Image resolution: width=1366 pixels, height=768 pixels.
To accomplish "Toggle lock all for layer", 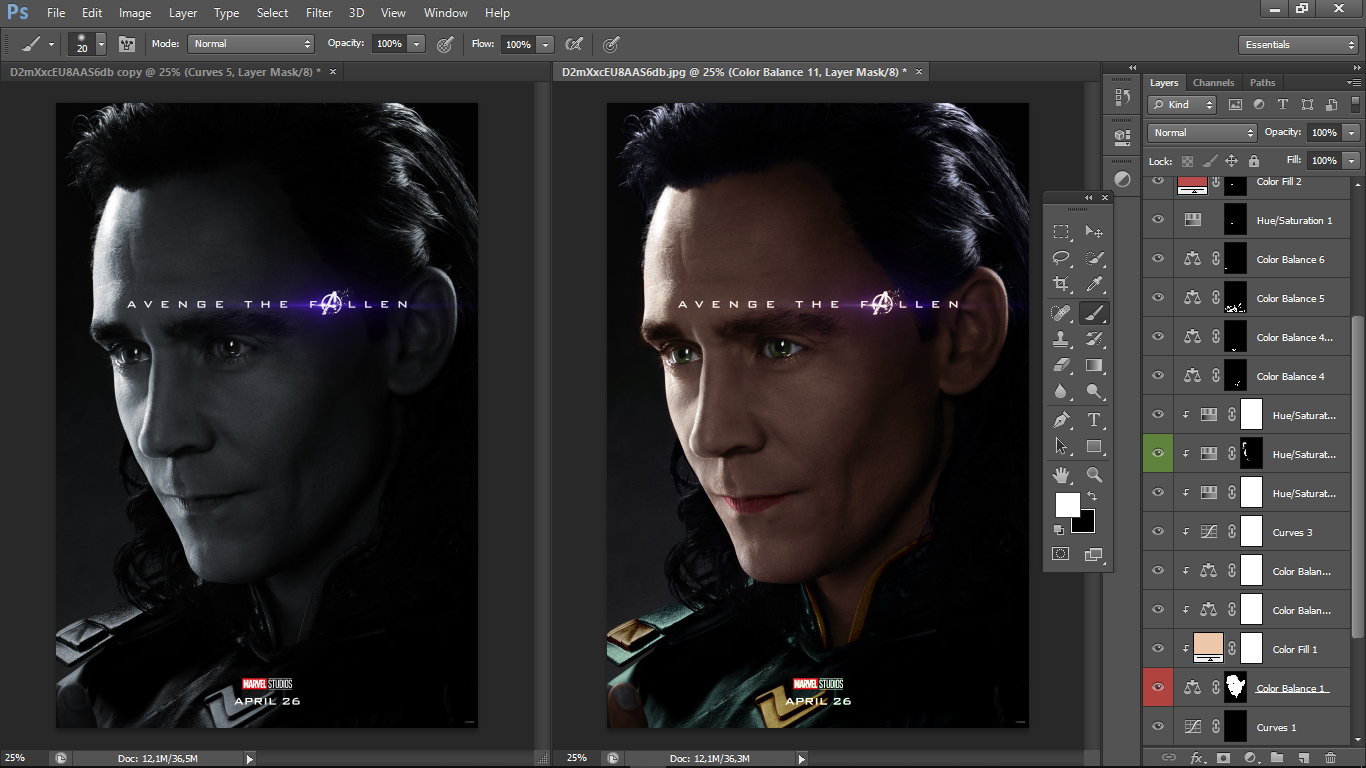I will 1253,160.
